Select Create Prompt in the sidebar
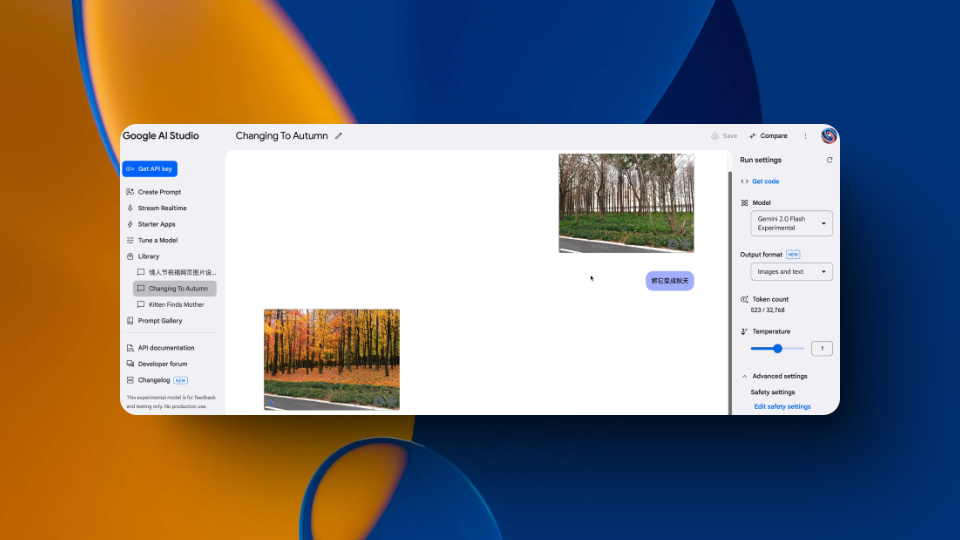Viewport: 960px width, 540px height. click(159, 192)
